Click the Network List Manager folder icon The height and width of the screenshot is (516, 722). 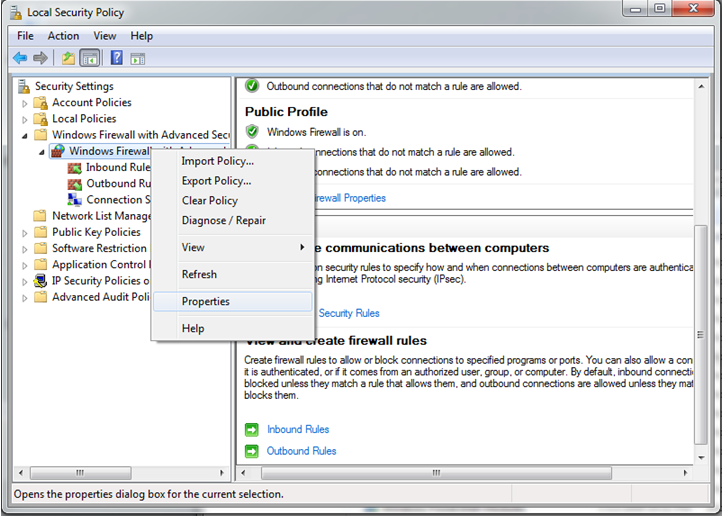[x=41, y=216]
